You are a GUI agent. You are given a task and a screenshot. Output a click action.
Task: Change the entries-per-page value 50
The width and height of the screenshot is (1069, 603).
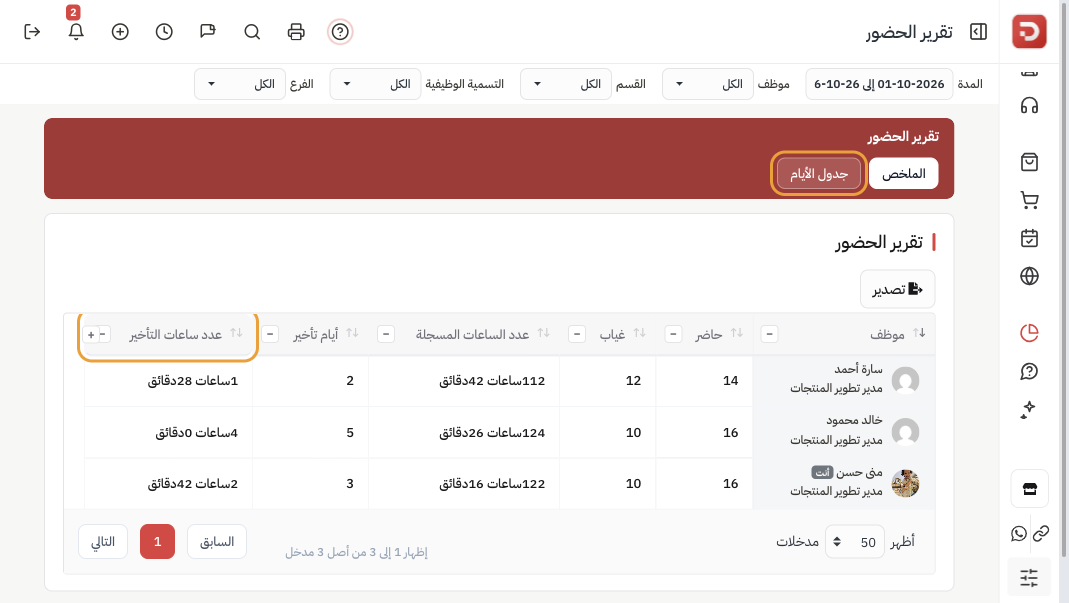point(855,542)
